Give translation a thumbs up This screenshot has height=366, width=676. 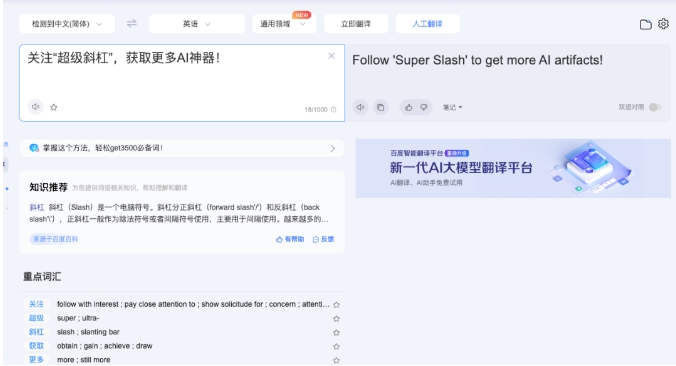point(408,107)
